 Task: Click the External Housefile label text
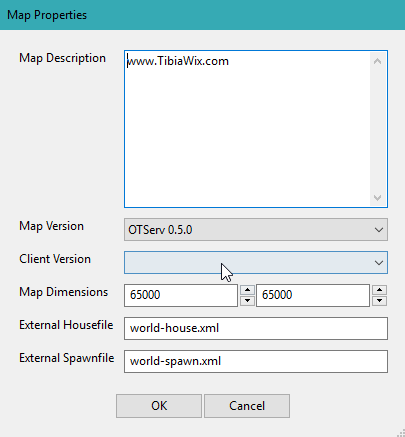[x=66, y=325]
